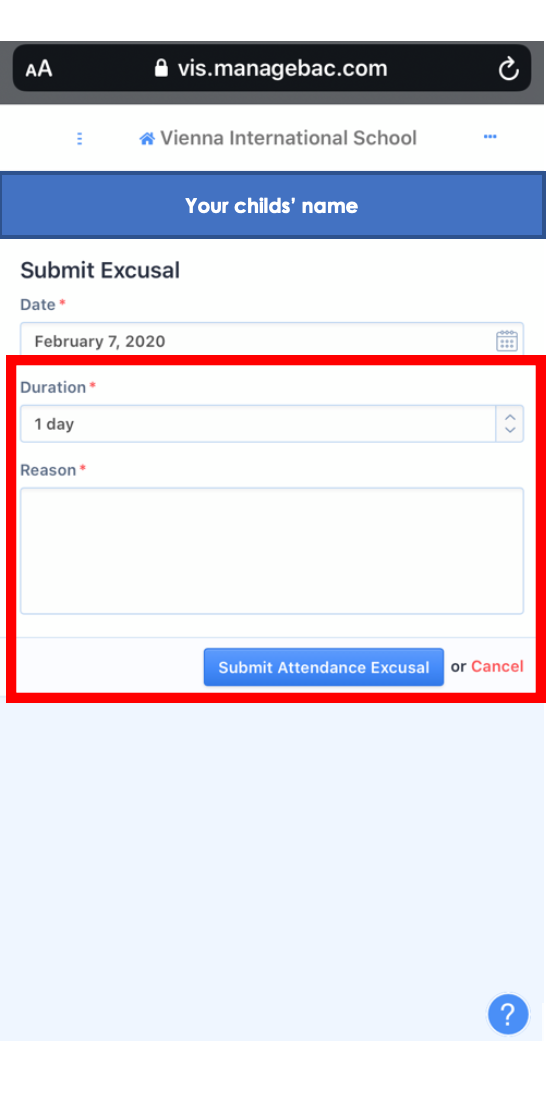This screenshot has width=556, height=1094.
Task: Select the Your childs' name banner
Action: click(271, 206)
